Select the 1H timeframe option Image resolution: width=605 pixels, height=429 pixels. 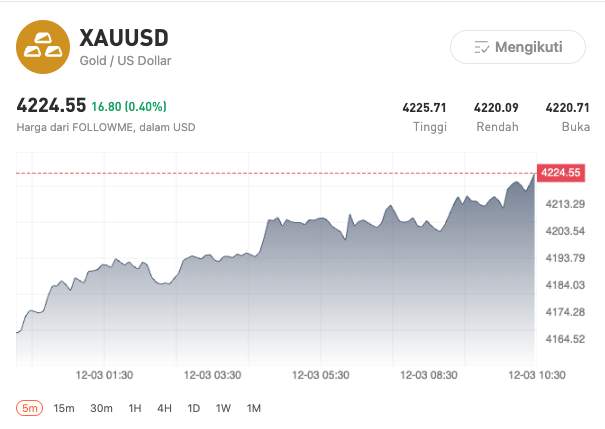pyautogui.click(x=135, y=408)
